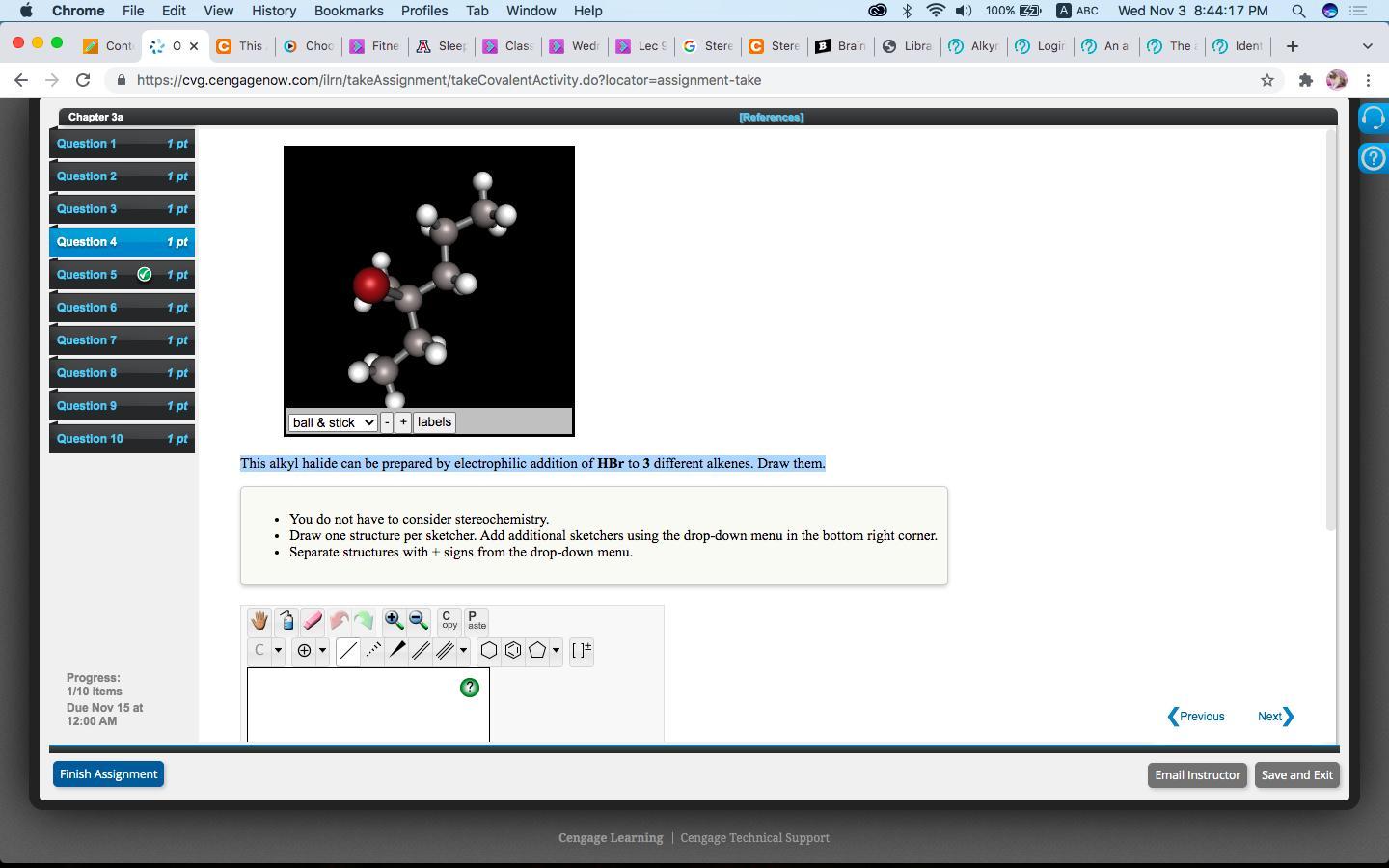Expand the element C dropdown arrow
1389x868 pixels.
tap(278, 651)
